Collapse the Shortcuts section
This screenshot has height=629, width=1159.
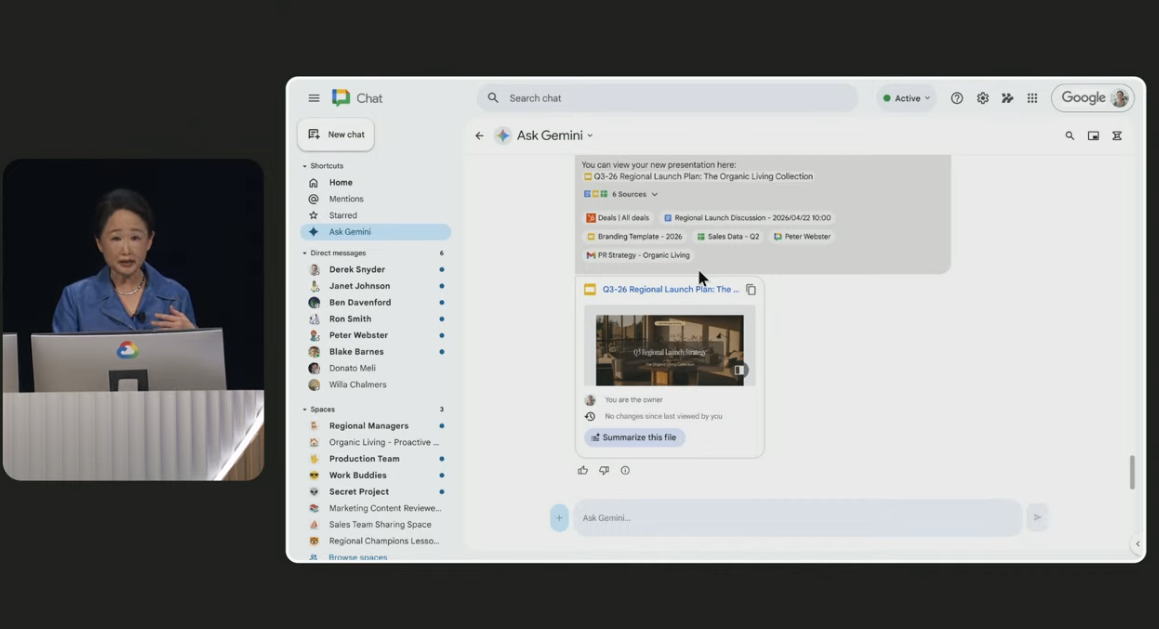coord(305,166)
